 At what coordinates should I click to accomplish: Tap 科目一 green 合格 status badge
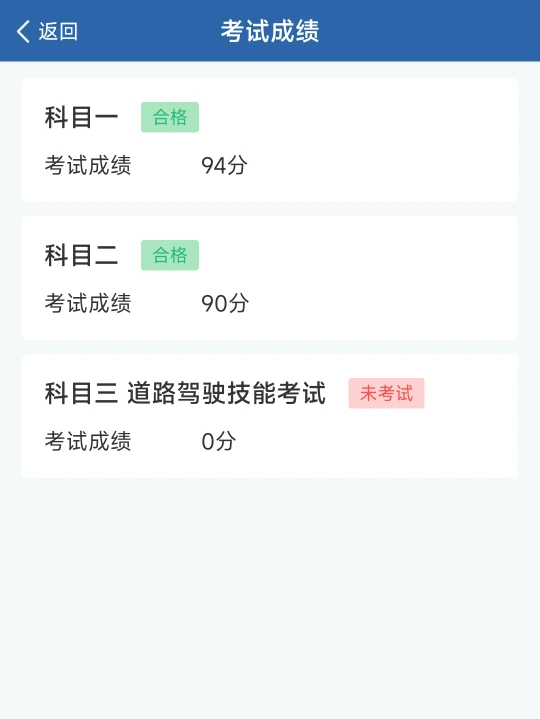point(170,117)
